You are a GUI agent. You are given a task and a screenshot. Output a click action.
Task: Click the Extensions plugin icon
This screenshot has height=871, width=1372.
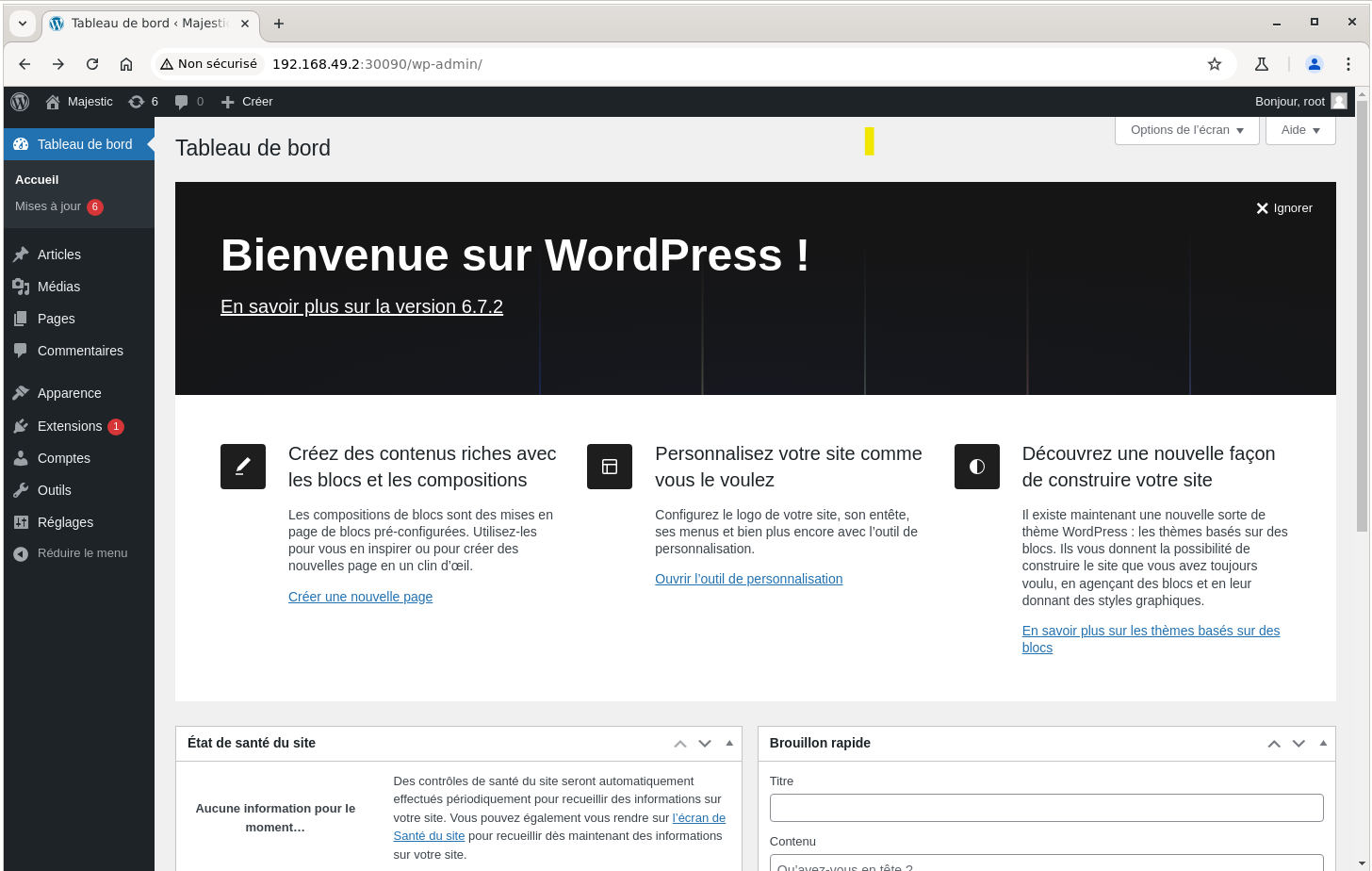pyautogui.click(x=21, y=426)
